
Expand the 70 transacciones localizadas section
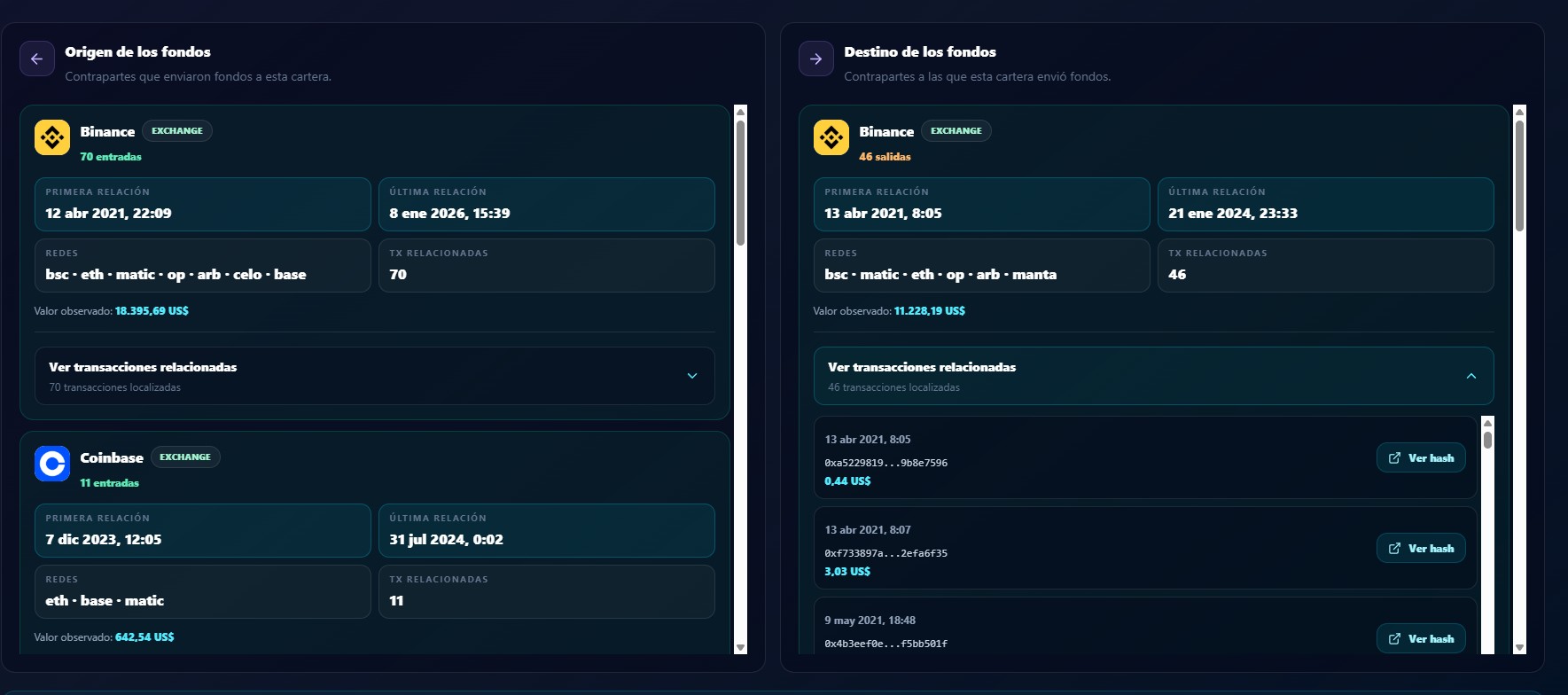click(375, 376)
